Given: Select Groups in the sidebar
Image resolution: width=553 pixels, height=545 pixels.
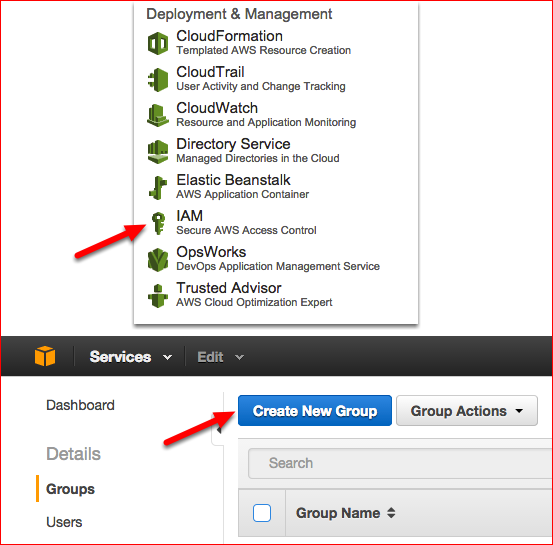Looking at the screenshot, I should pyautogui.click(x=70, y=489).
